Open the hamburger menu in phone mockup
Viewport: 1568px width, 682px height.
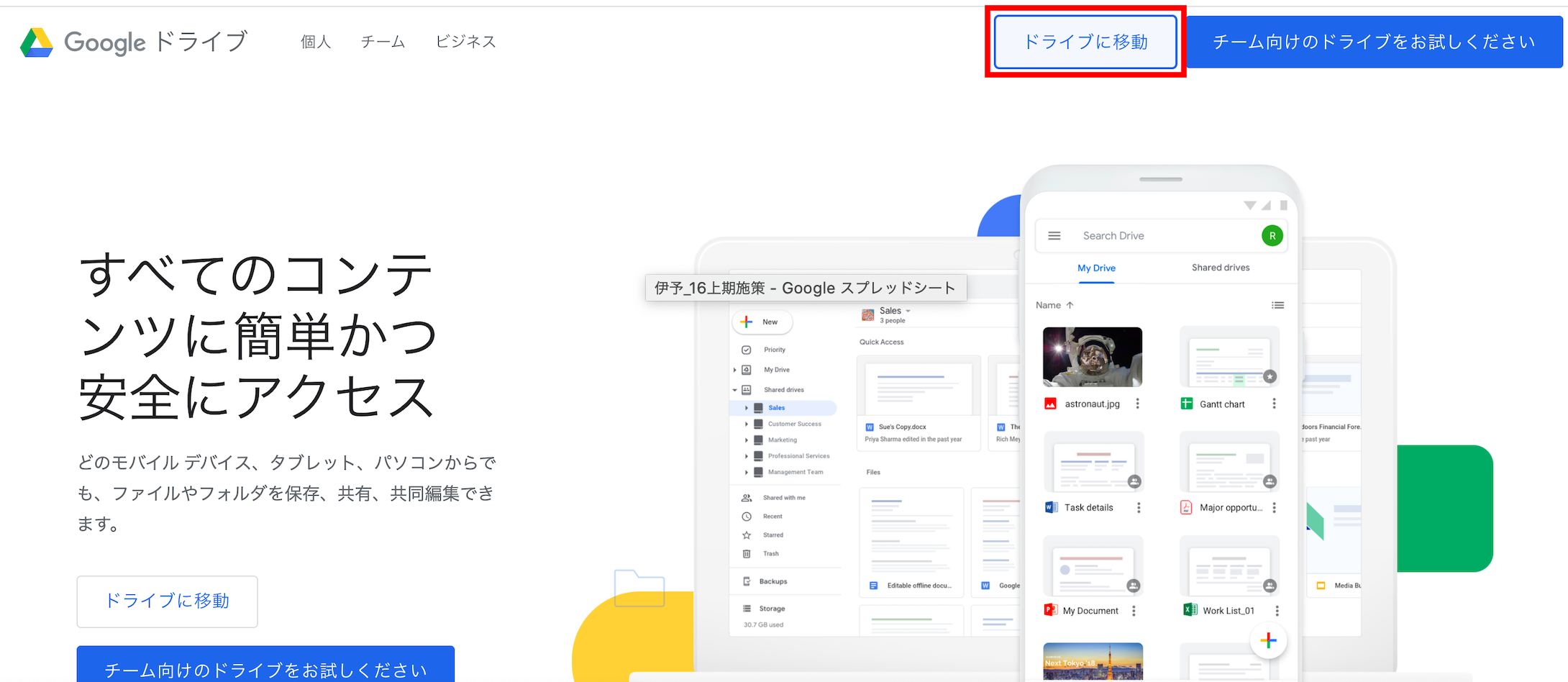[1054, 236]
